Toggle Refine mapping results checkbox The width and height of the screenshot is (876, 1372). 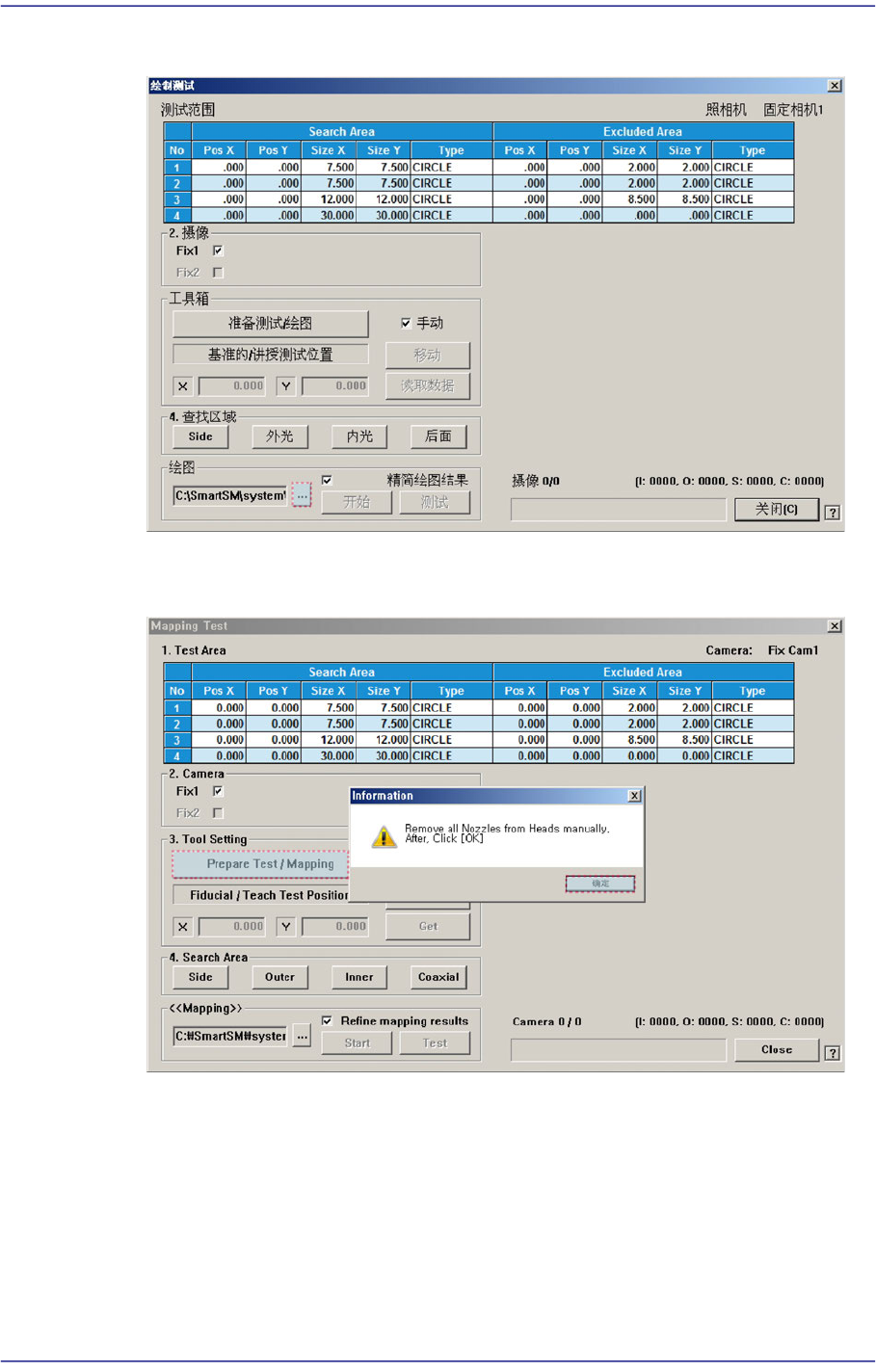point(327,1020)
